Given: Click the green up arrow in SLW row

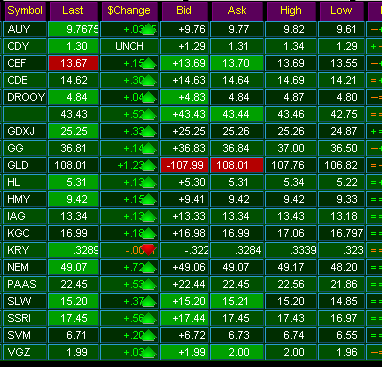Looking at the screenshot, I should coord(148,301).
